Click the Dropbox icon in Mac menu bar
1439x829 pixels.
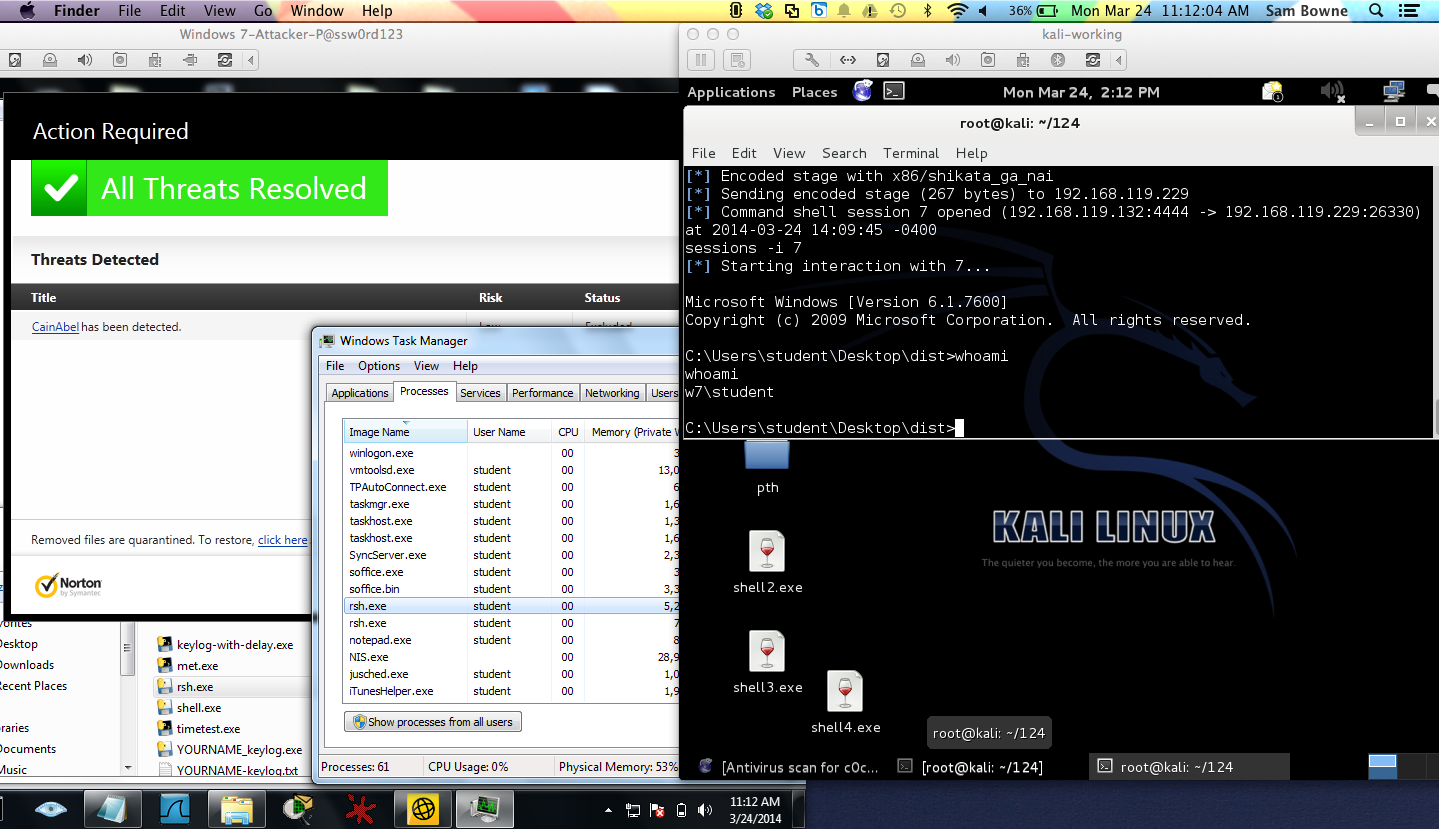[765, 11]
